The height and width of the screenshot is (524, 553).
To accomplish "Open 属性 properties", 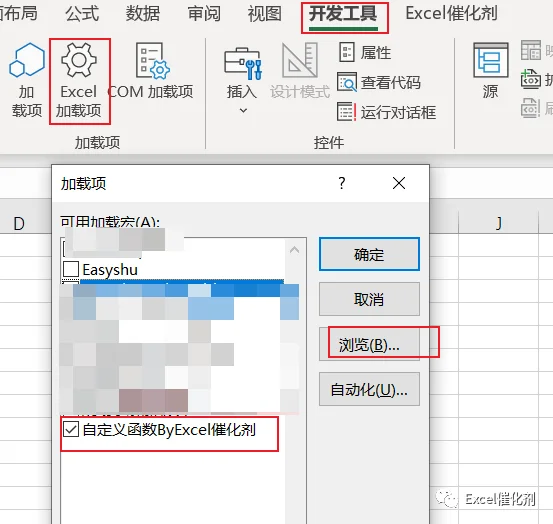I will (365, 53).
